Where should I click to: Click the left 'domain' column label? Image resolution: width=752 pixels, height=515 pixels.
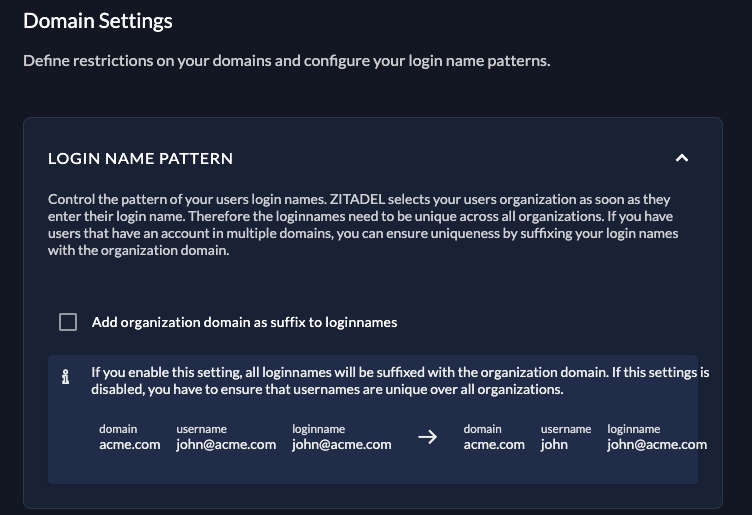tap(118, 429)
